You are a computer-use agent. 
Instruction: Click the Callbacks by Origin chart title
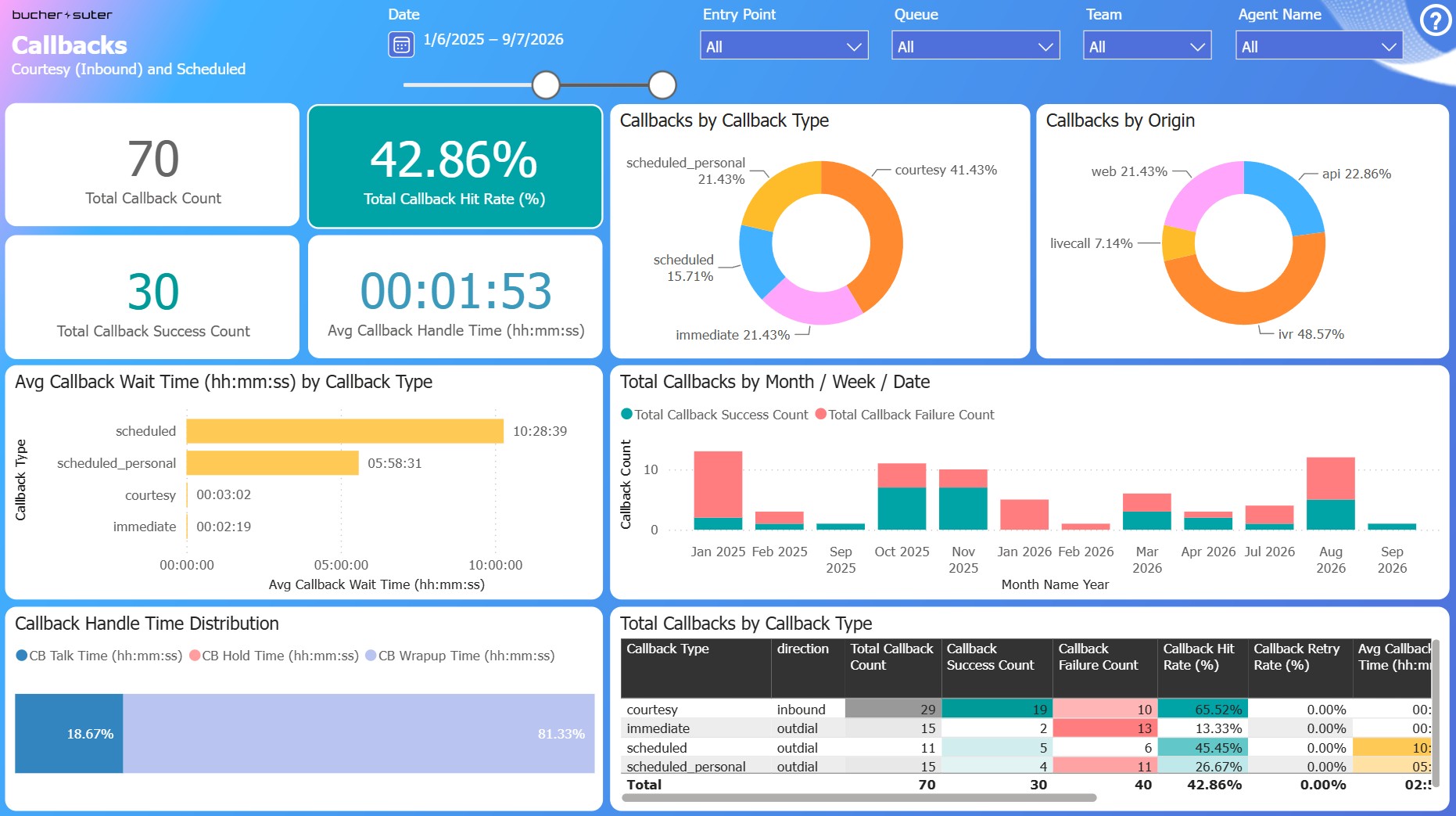point(1120,120)
